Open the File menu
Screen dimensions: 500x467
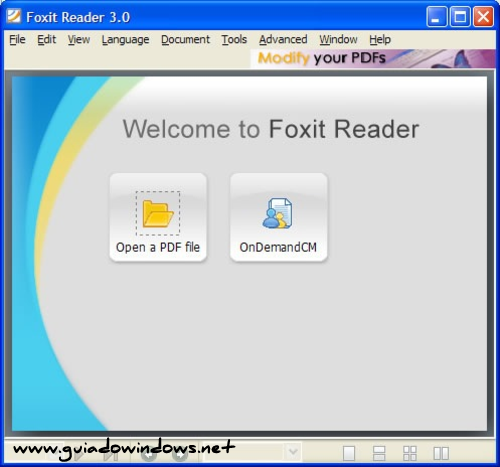[x=17, y=39]
